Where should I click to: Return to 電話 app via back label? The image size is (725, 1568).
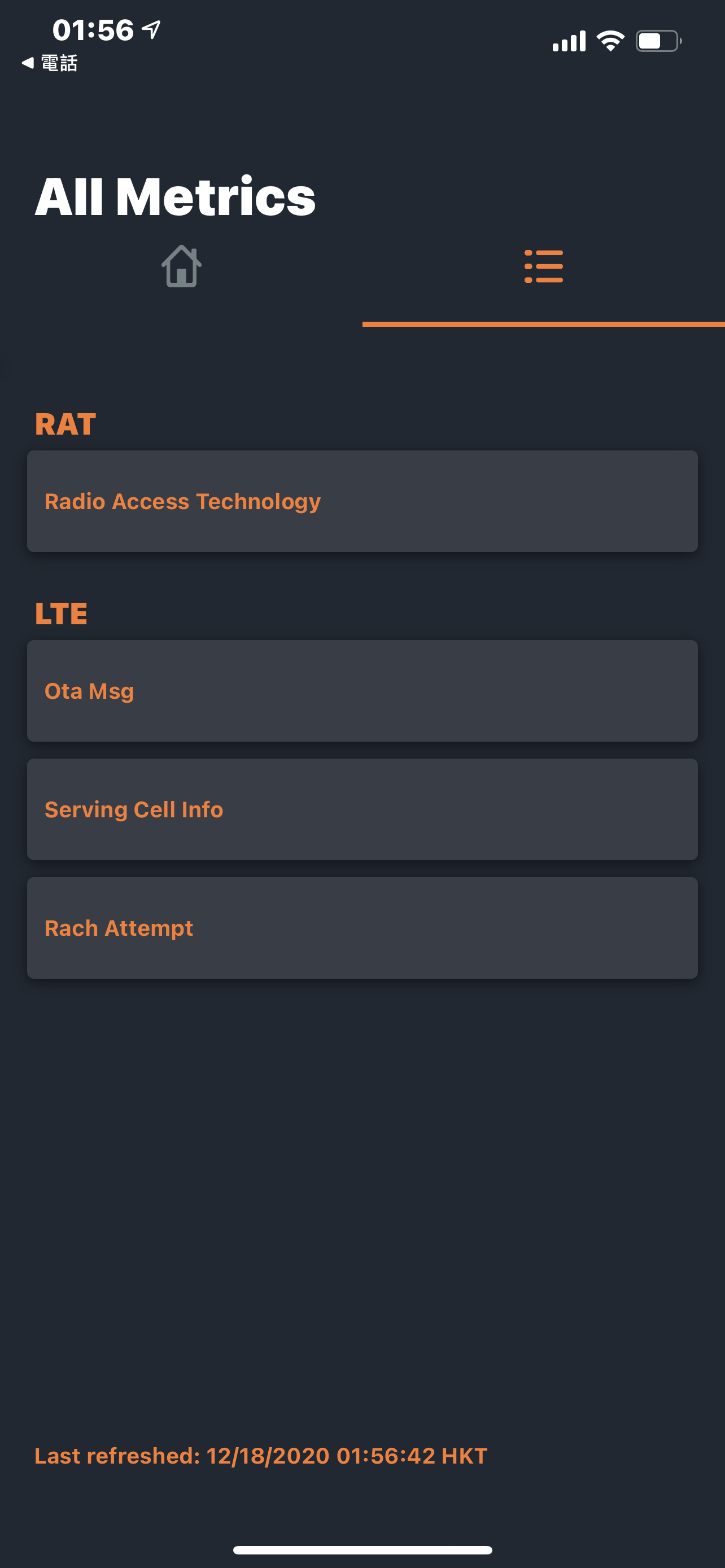59,63
